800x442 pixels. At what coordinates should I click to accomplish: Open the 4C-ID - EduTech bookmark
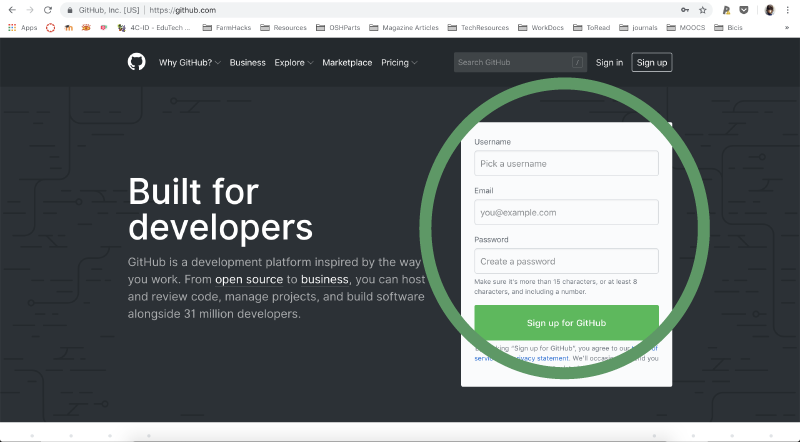154,28
